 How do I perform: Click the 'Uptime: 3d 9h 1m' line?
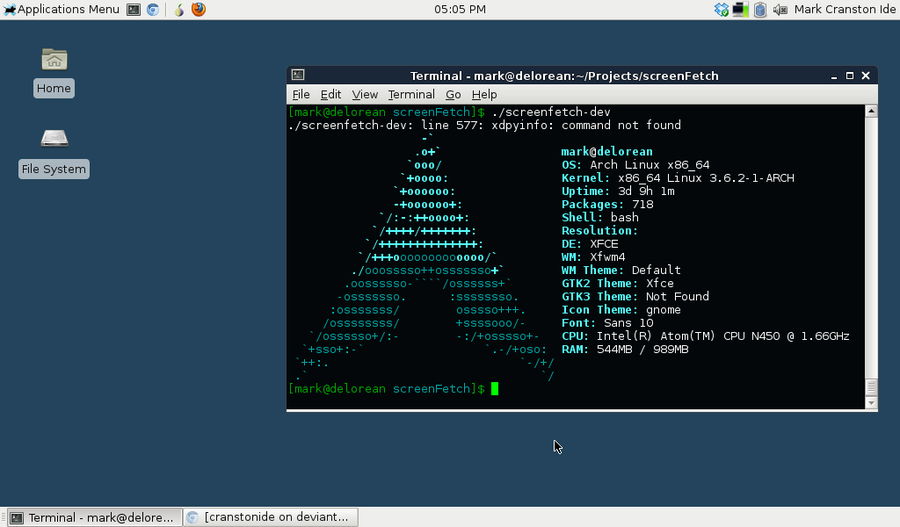tap(618, 191)
